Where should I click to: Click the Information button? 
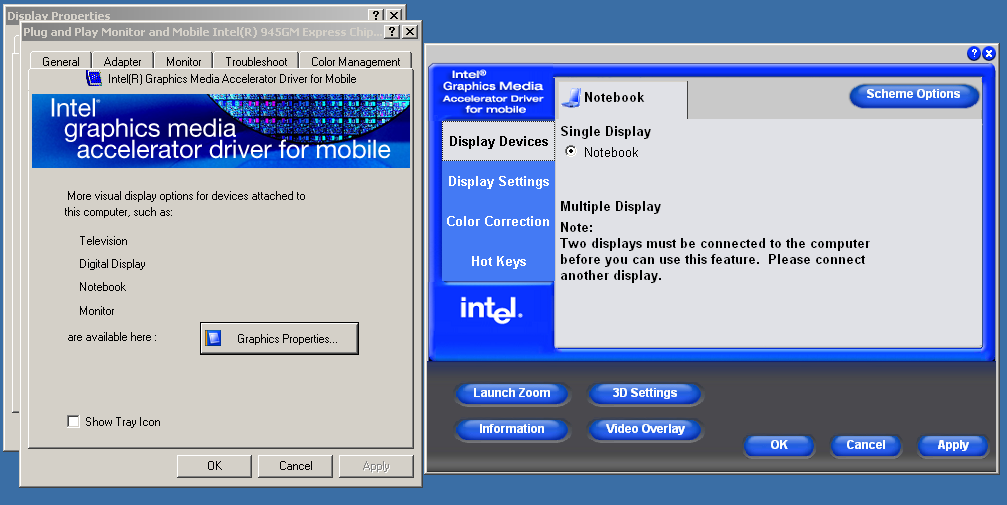tap(512, 429)
